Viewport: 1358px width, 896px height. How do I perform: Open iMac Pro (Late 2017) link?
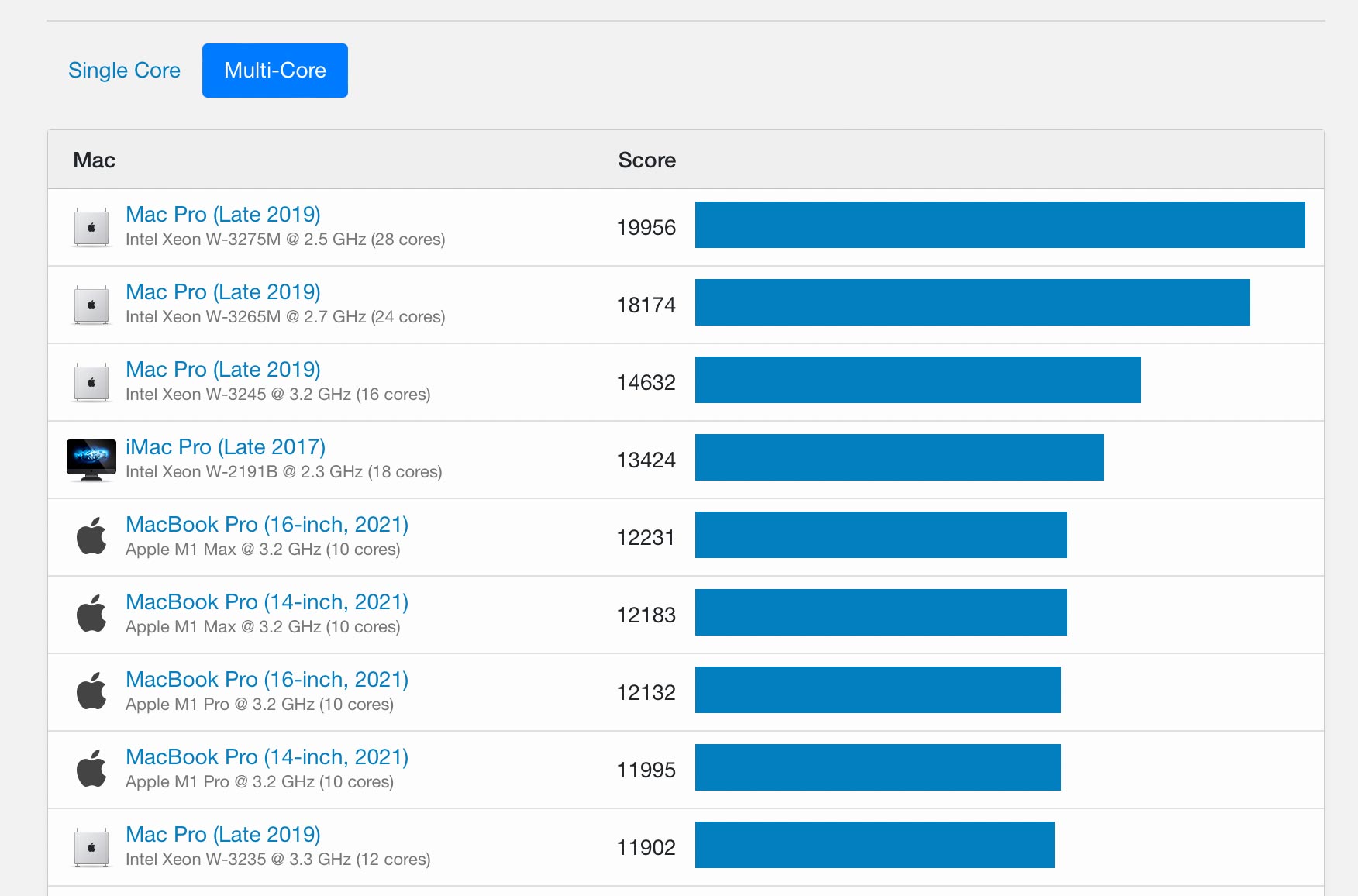226,447
